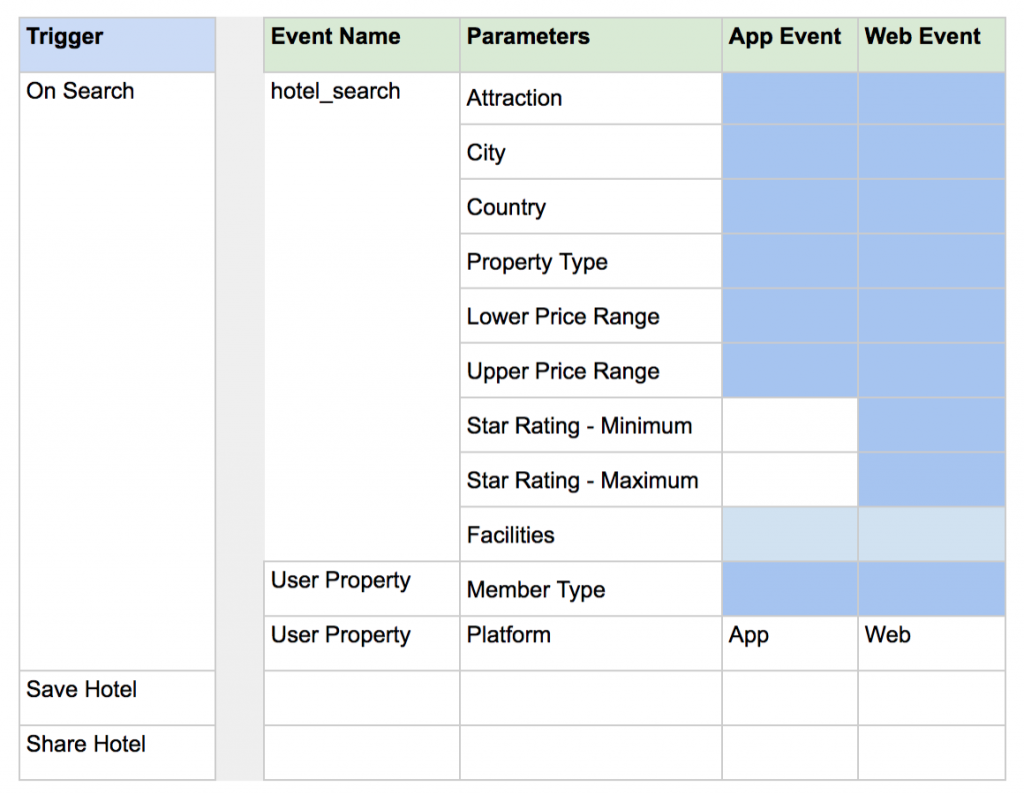The height and width of the screenshot is (794, 1024).
Task: Select the City parameter cell
Action: coord(590,153)
